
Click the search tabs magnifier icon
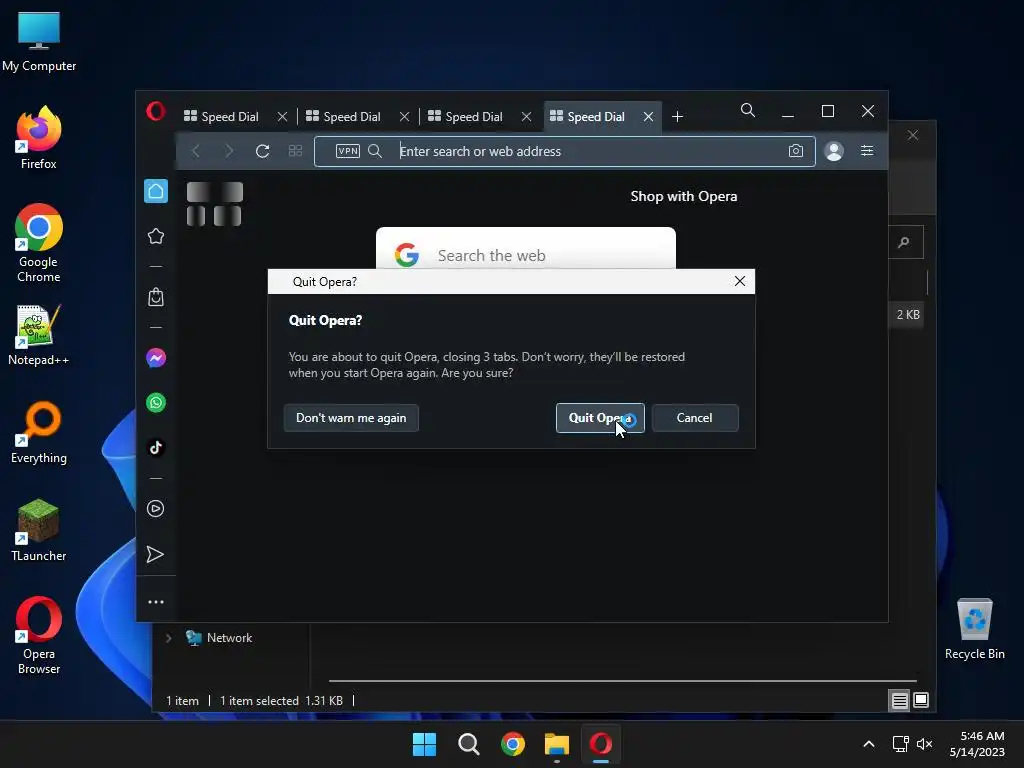click(x=748, y=110)
